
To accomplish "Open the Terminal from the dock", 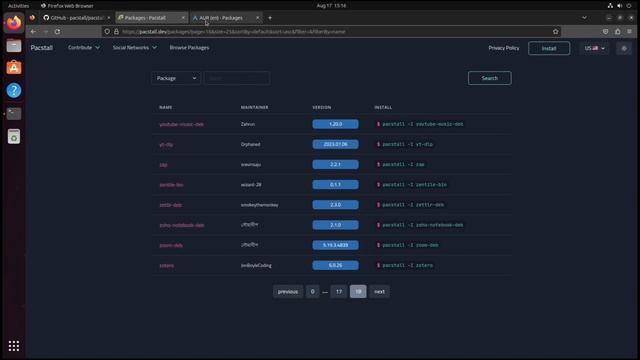I will click(x=14, y=113).
